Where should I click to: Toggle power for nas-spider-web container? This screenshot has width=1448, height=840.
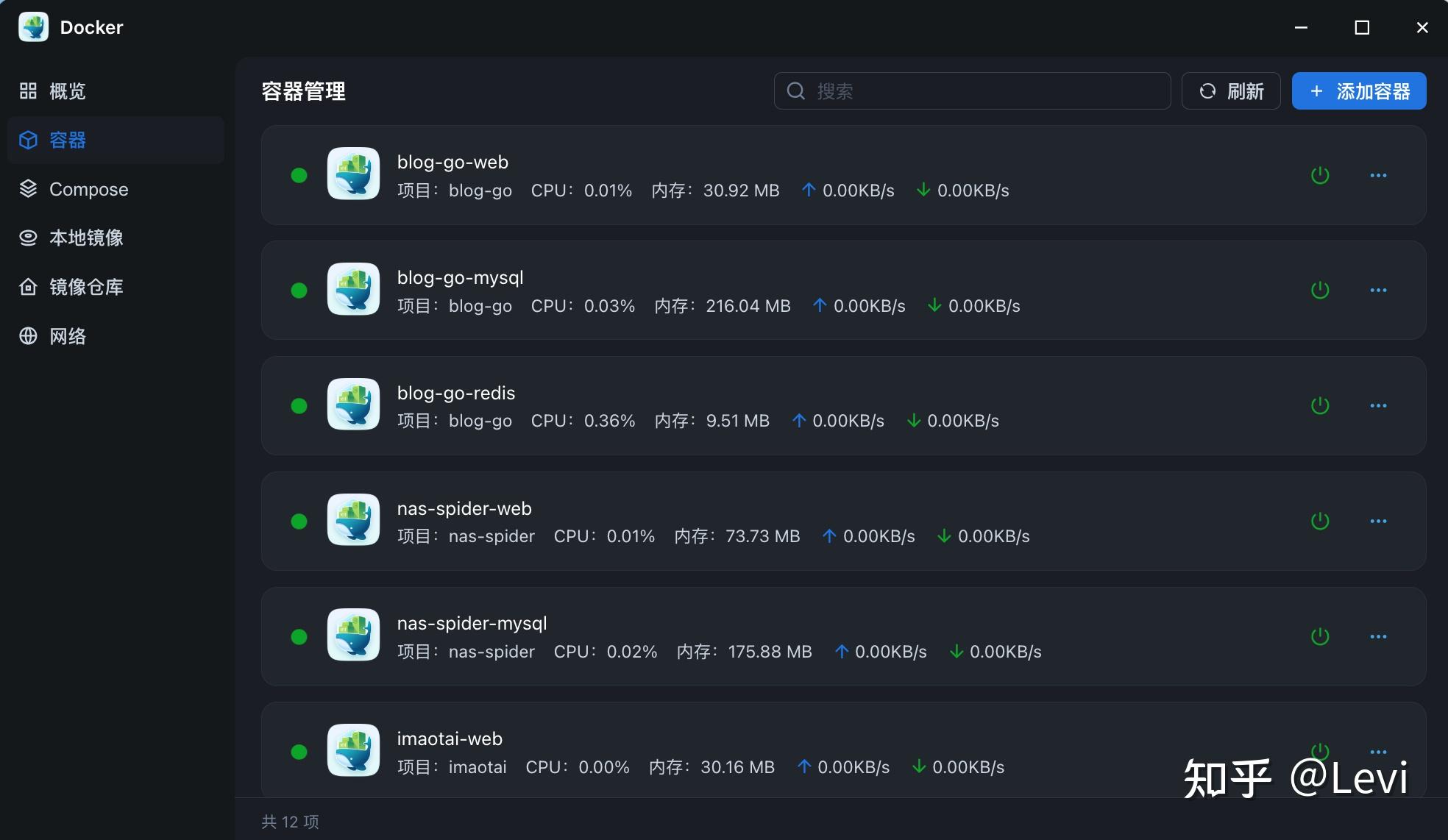[1320, 521]
